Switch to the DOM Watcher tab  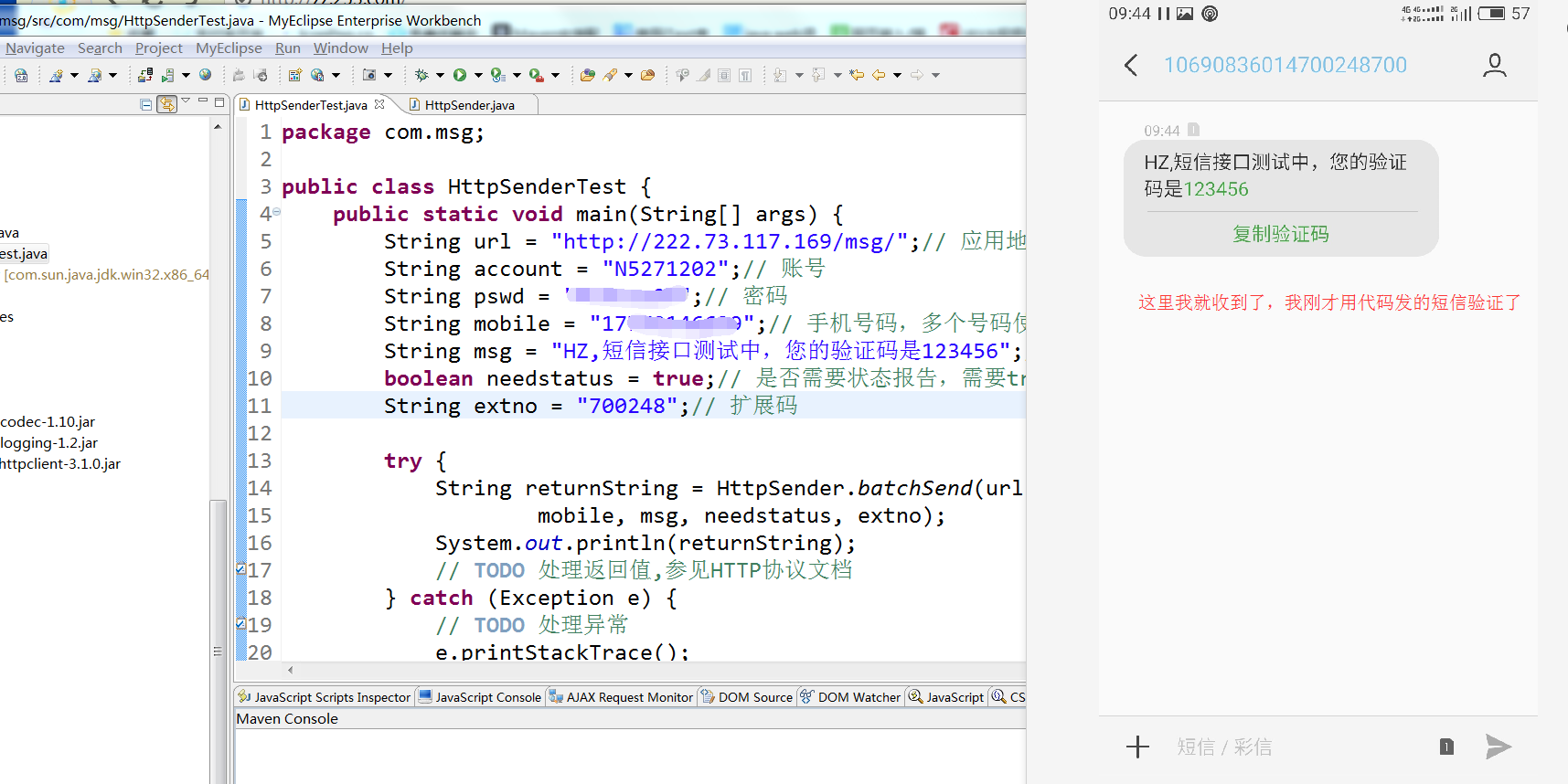[850, 697]
